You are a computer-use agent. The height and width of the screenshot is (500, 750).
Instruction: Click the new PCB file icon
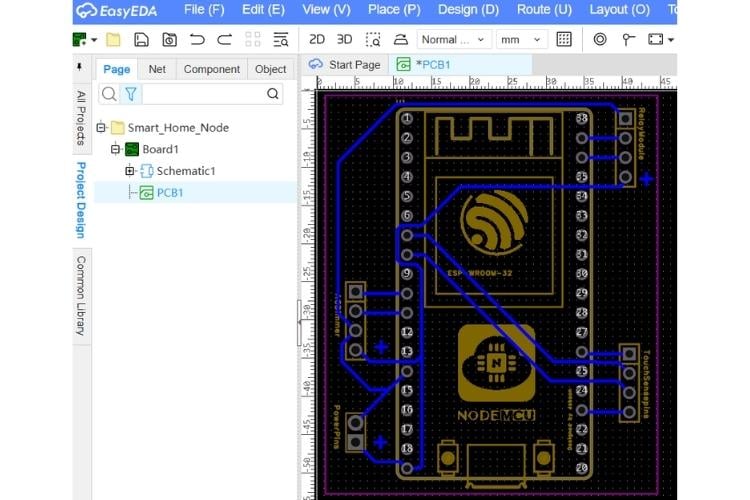pos(79,40)
